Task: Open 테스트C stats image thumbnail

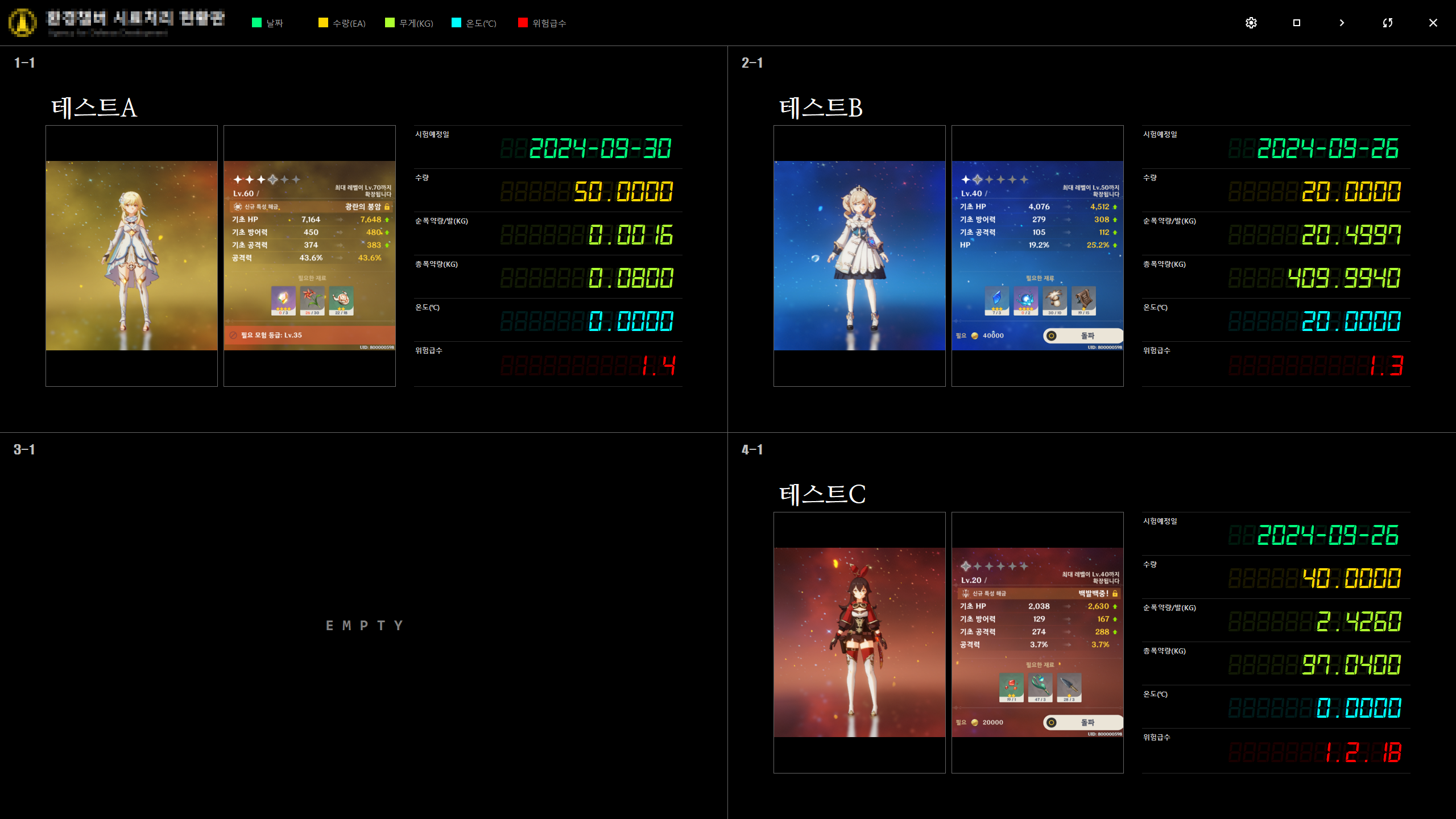Action: point(1037,643)
